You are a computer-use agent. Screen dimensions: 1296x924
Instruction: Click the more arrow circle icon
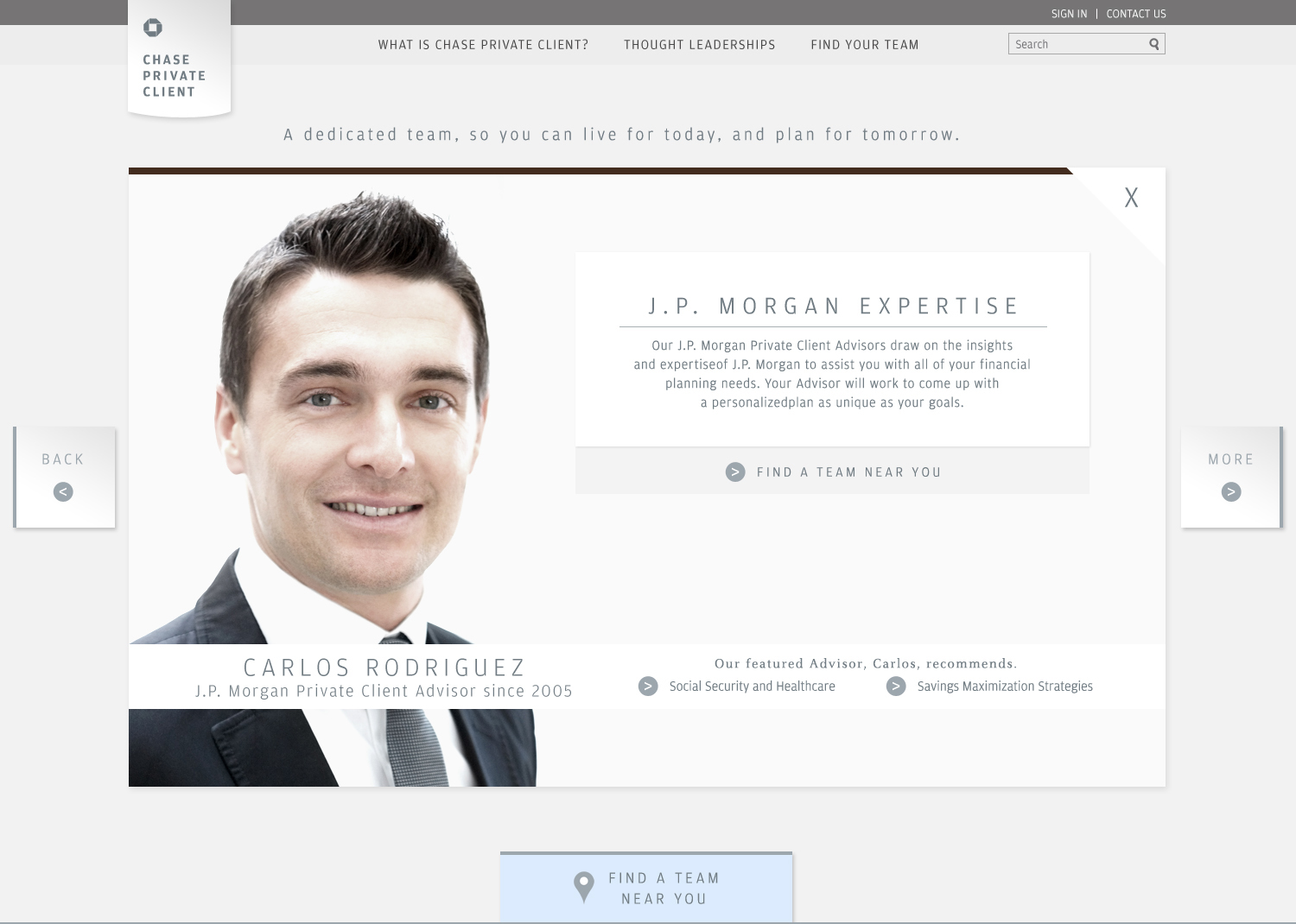[1231, 491]
